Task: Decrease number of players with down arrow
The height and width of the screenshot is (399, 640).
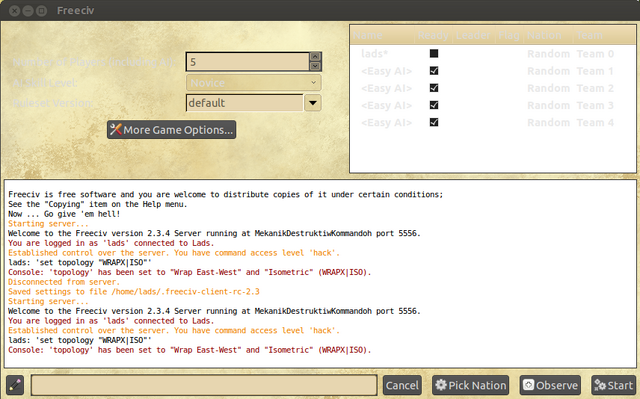Action: click(315, 66)
